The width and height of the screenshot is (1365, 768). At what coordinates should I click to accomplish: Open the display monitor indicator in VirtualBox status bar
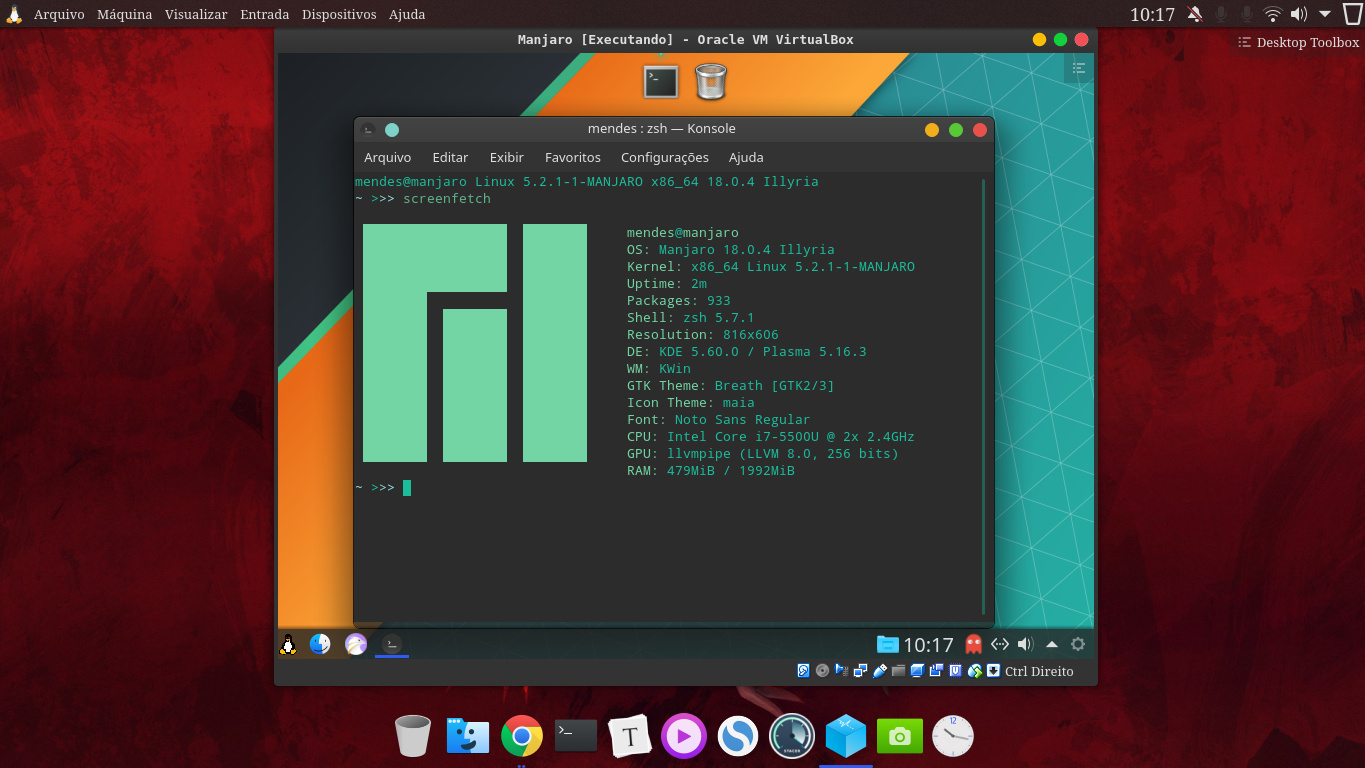coord(918,671)
